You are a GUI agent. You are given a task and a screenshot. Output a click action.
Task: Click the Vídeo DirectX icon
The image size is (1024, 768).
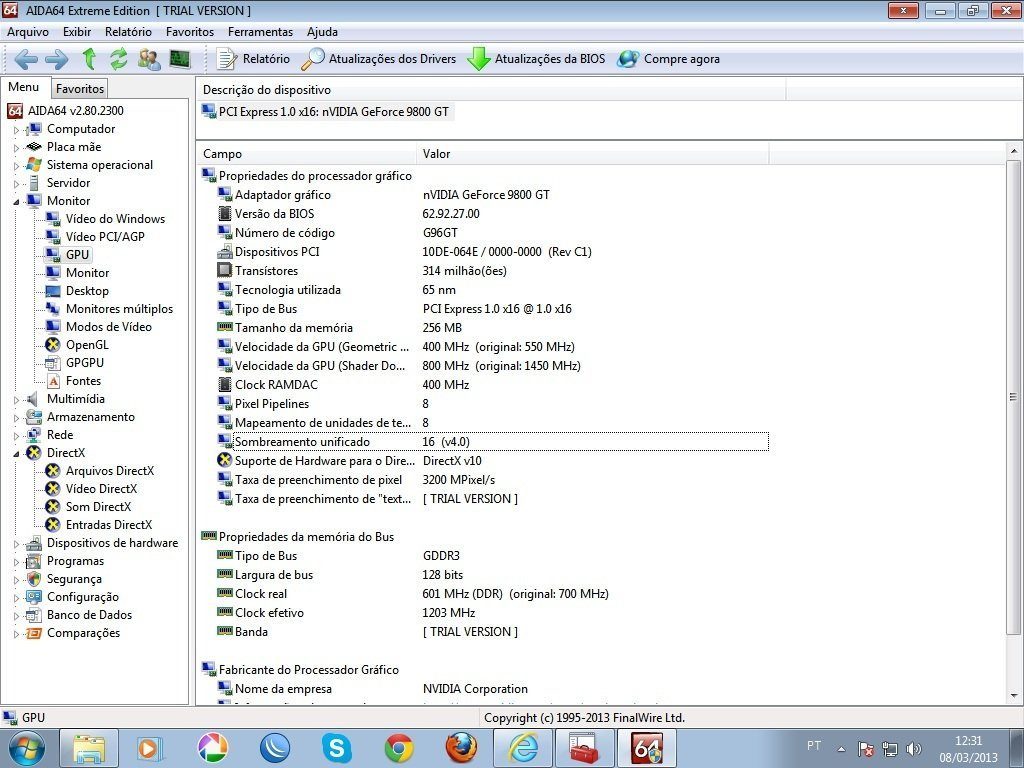pos(53,488)
